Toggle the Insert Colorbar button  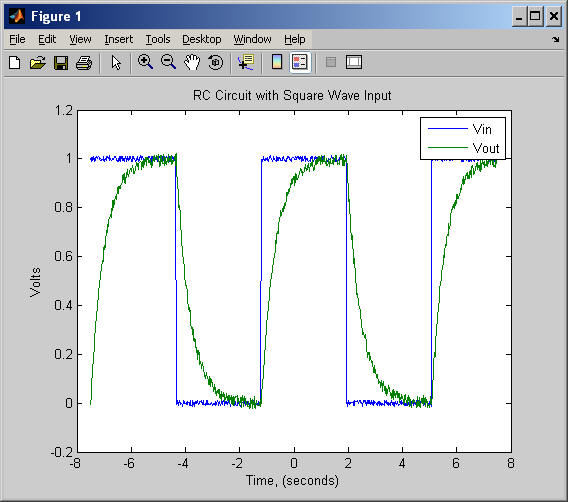click(277, 62)
